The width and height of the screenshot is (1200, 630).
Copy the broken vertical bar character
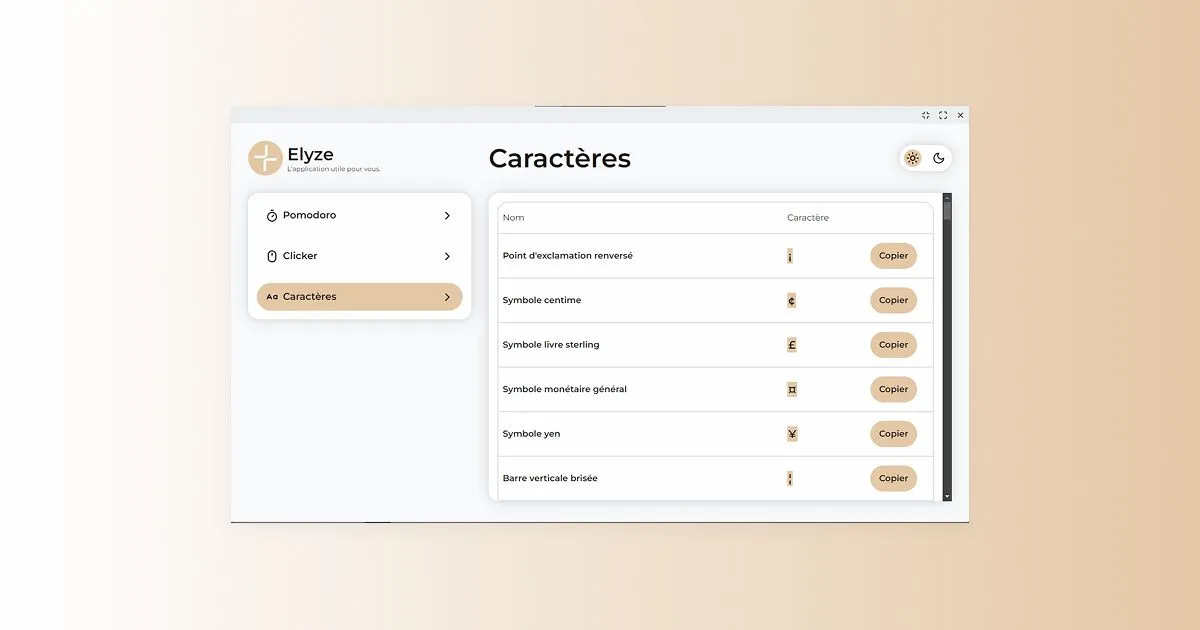893,478
